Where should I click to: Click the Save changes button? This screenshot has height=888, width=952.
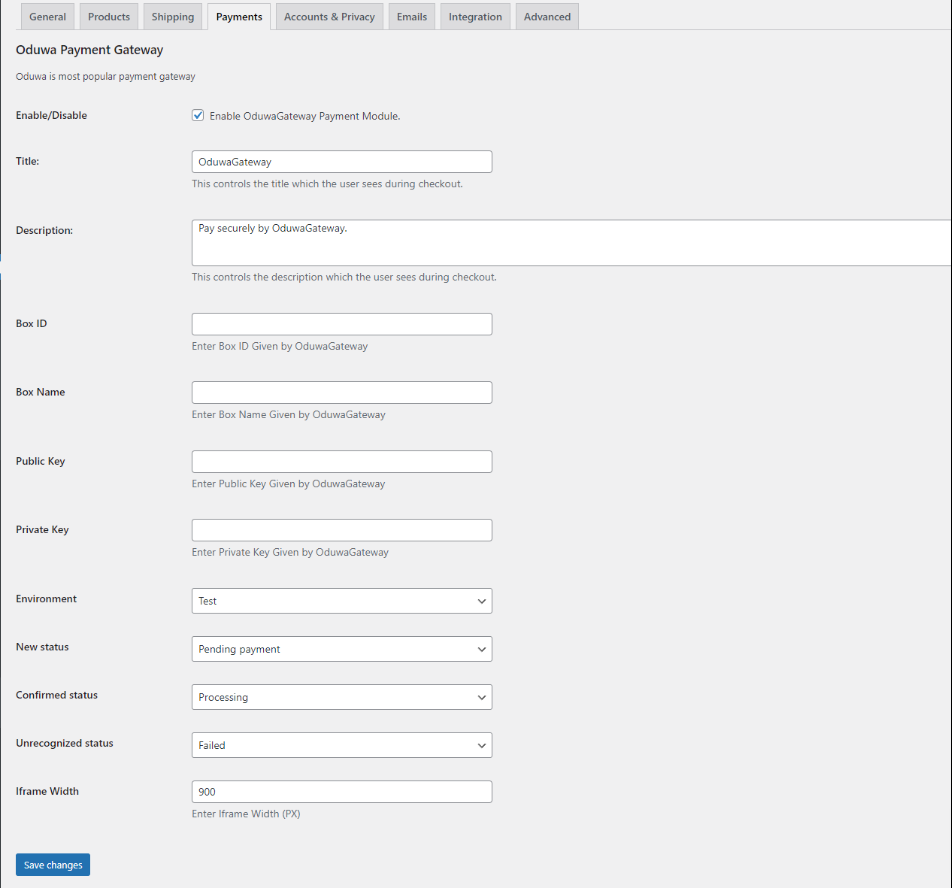[53, 865]
